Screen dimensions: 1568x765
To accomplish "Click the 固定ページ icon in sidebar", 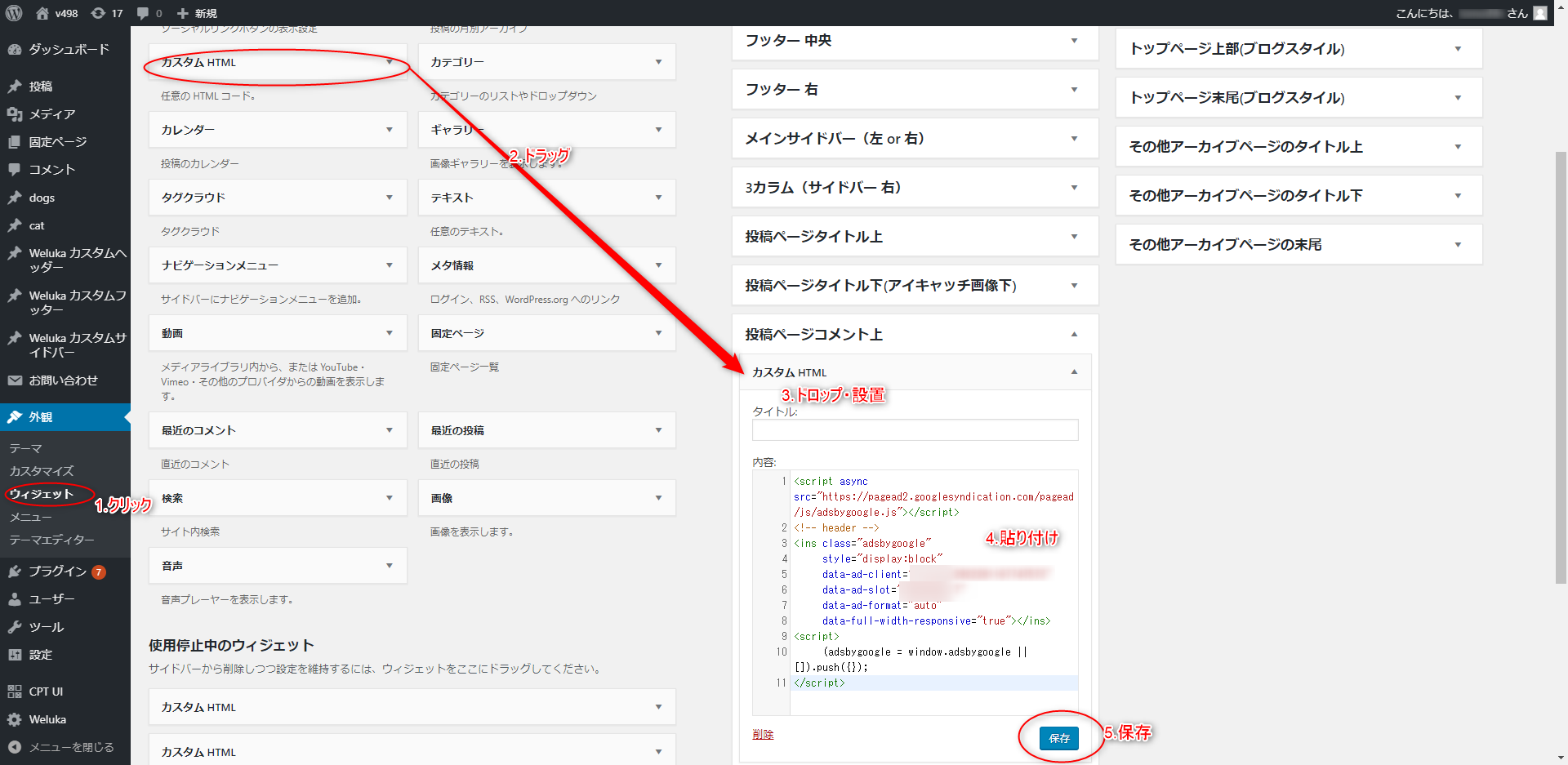I will [15, 142].
